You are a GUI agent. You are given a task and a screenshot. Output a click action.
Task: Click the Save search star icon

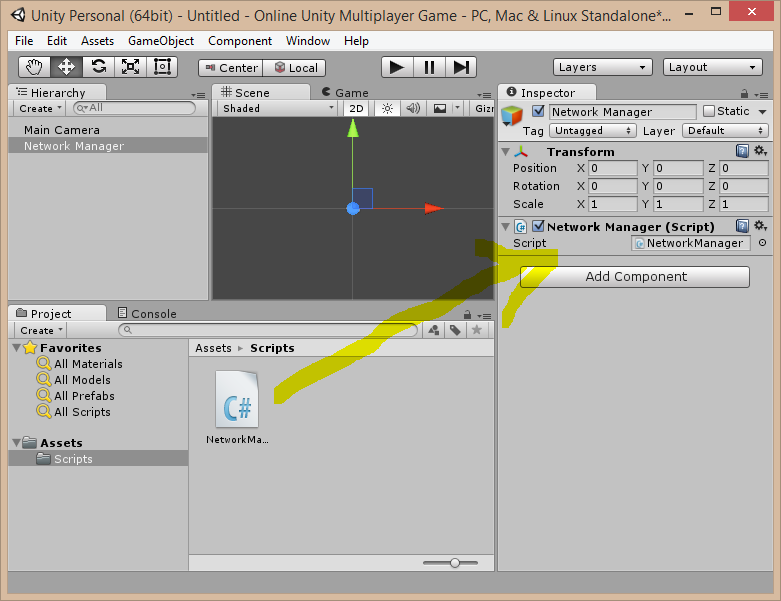[x=477, y=330]
